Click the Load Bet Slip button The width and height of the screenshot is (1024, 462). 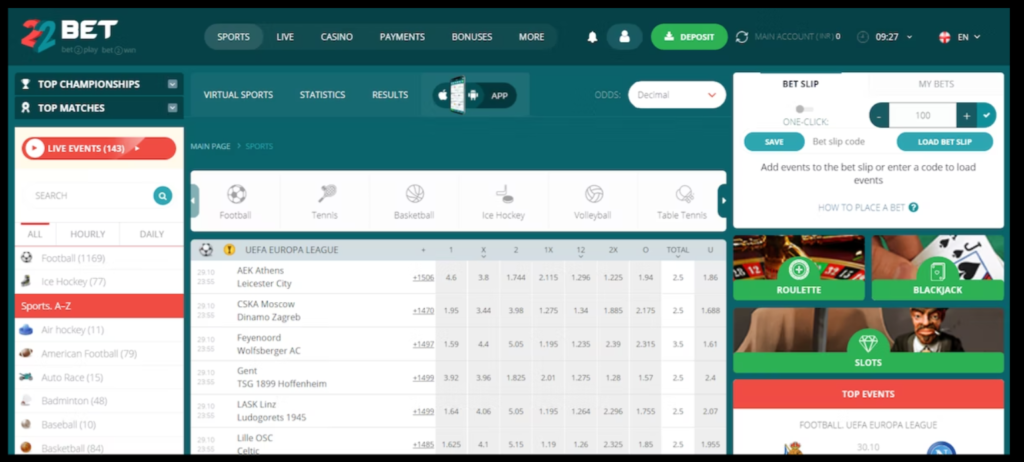pos(945,142)
